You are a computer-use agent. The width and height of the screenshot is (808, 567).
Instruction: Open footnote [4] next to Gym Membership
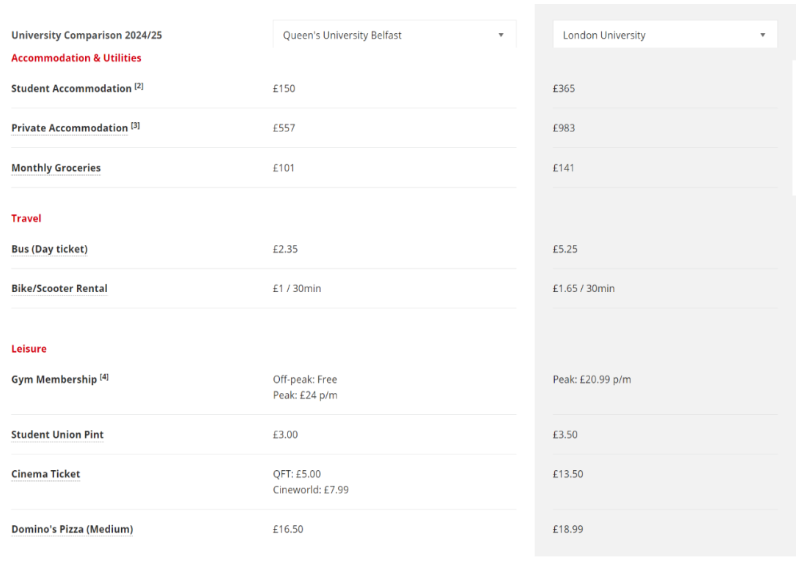tap(104, 377)
